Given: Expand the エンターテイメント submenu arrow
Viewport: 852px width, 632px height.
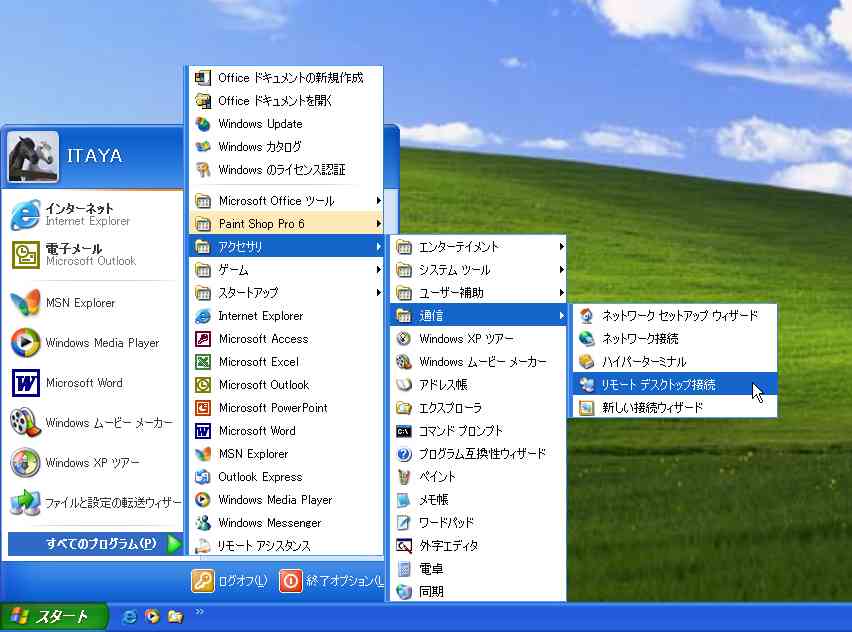Looking at the screenshot, I should click(x=561, y=247).
